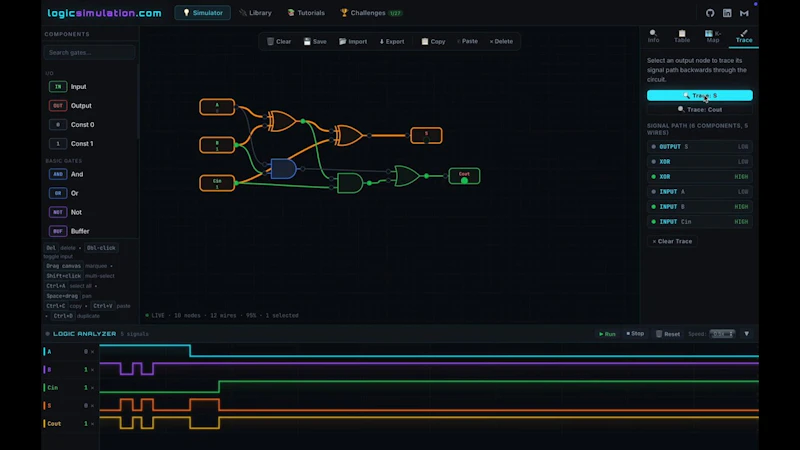The width and height of the screenshot is (800, 450).
Task: Select the Const 0 component
Action: tap(90, 124)
